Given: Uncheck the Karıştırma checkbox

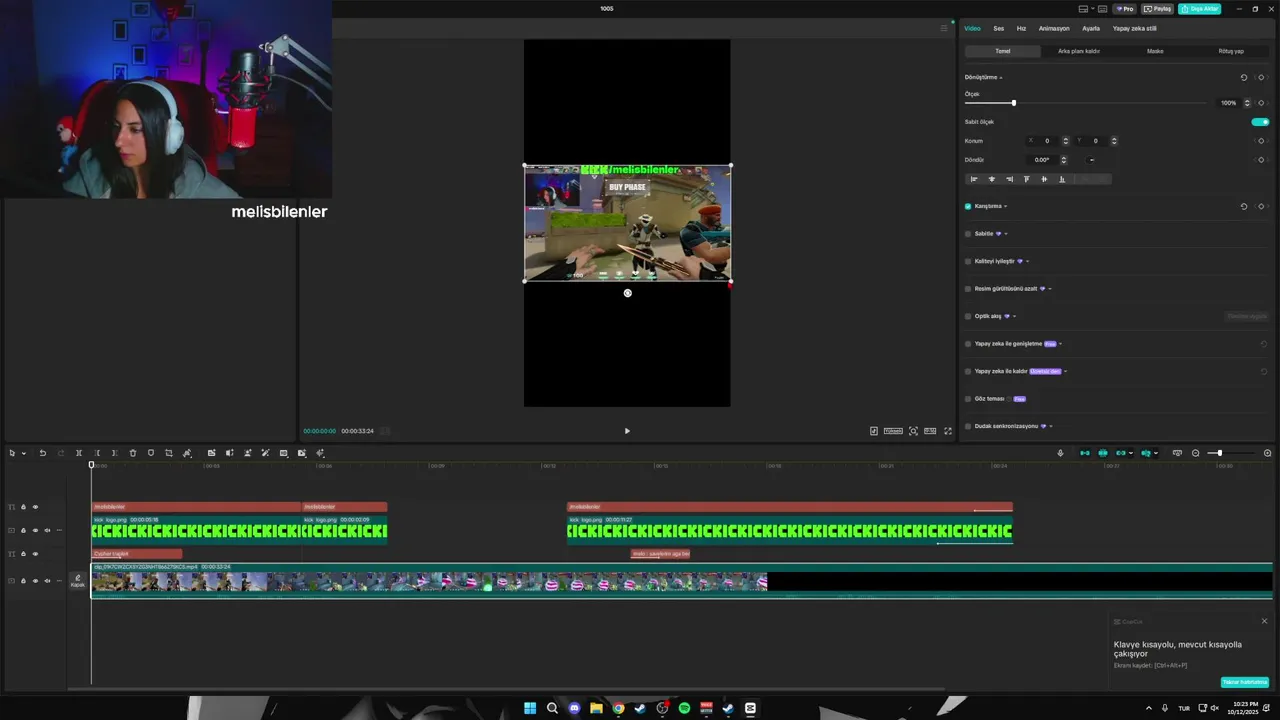Looking at the screenshot, I should pos(968,206).
